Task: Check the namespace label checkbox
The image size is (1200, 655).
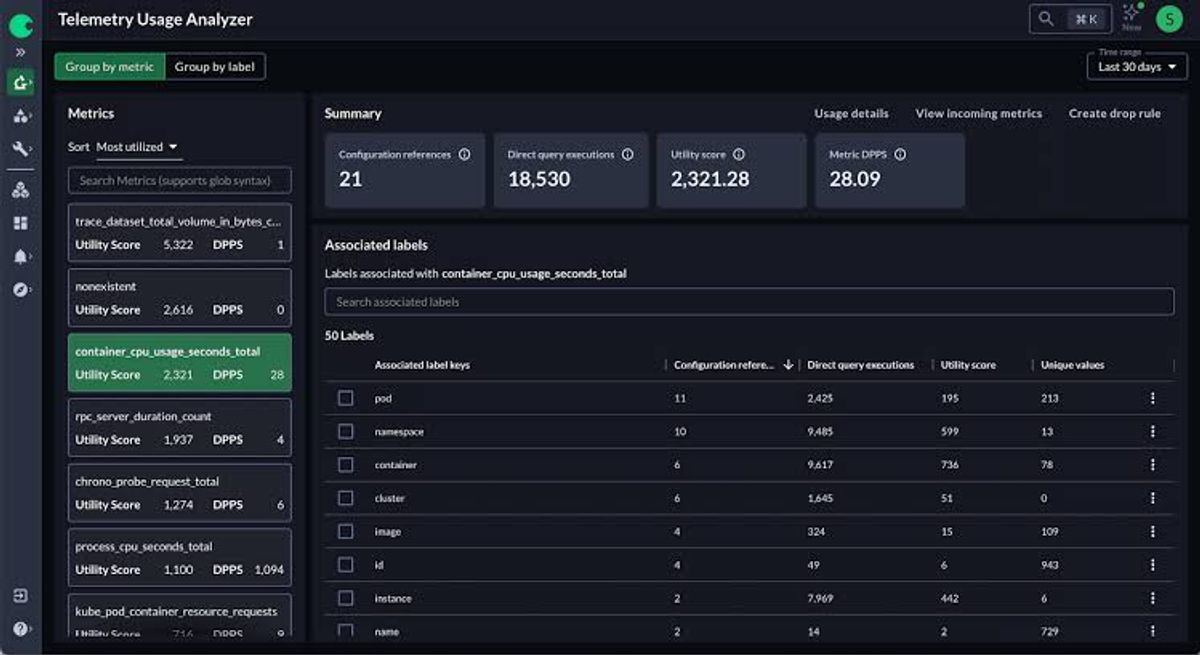Action: click(346, 431)
